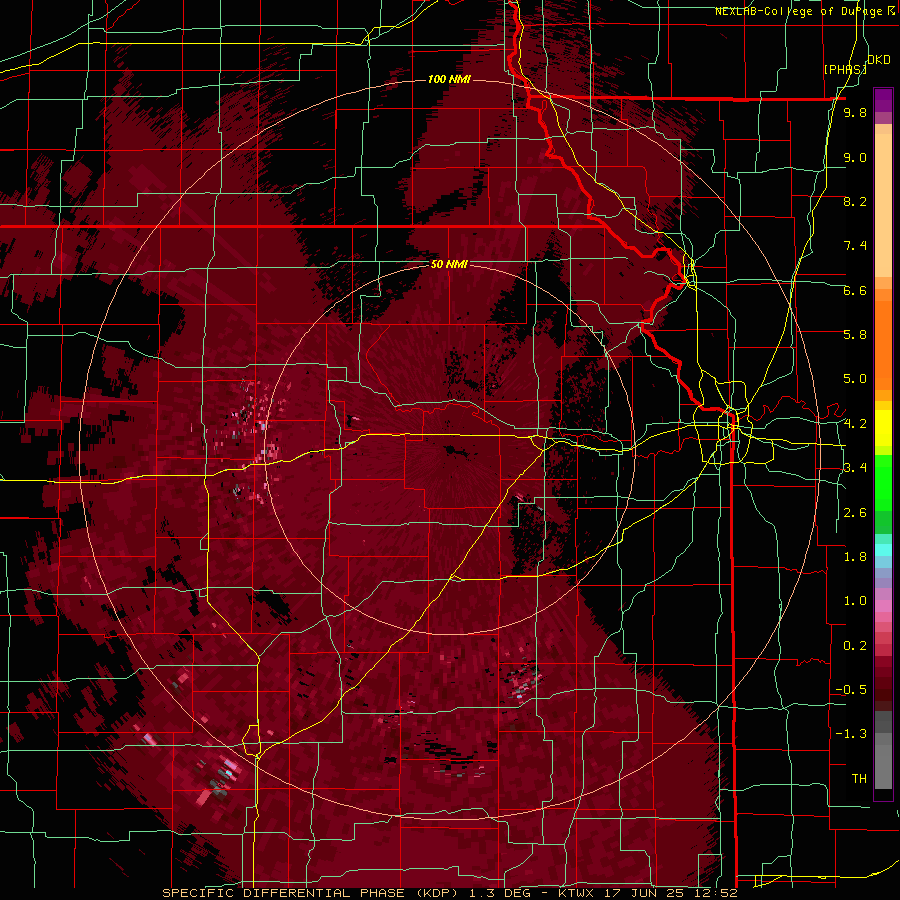Click the TH threshold label on scale
The width and height of the screenshot is (900, 900).
tap(859, 779)
